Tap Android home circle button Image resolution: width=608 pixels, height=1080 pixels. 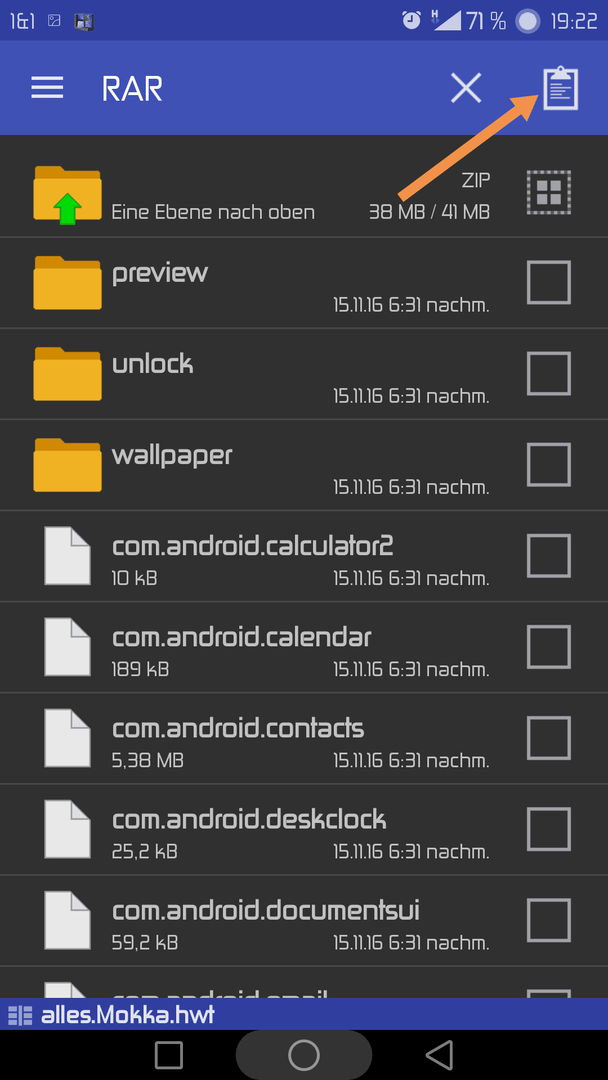304,1055
